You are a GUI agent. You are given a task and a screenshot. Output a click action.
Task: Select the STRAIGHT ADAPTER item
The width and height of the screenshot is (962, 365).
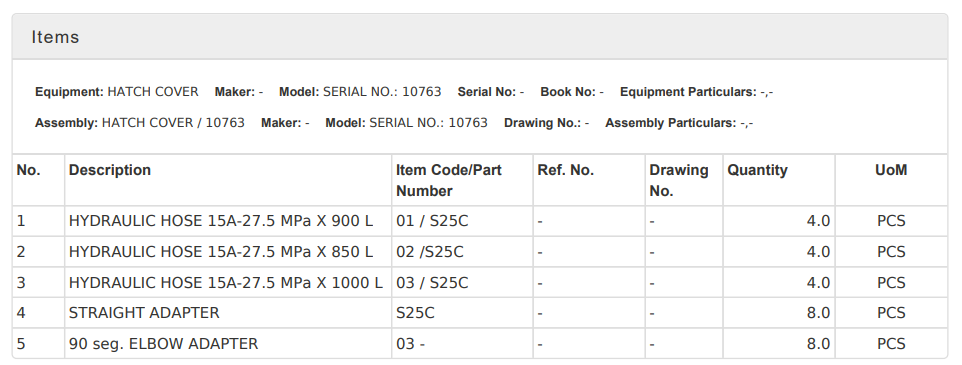144,313
